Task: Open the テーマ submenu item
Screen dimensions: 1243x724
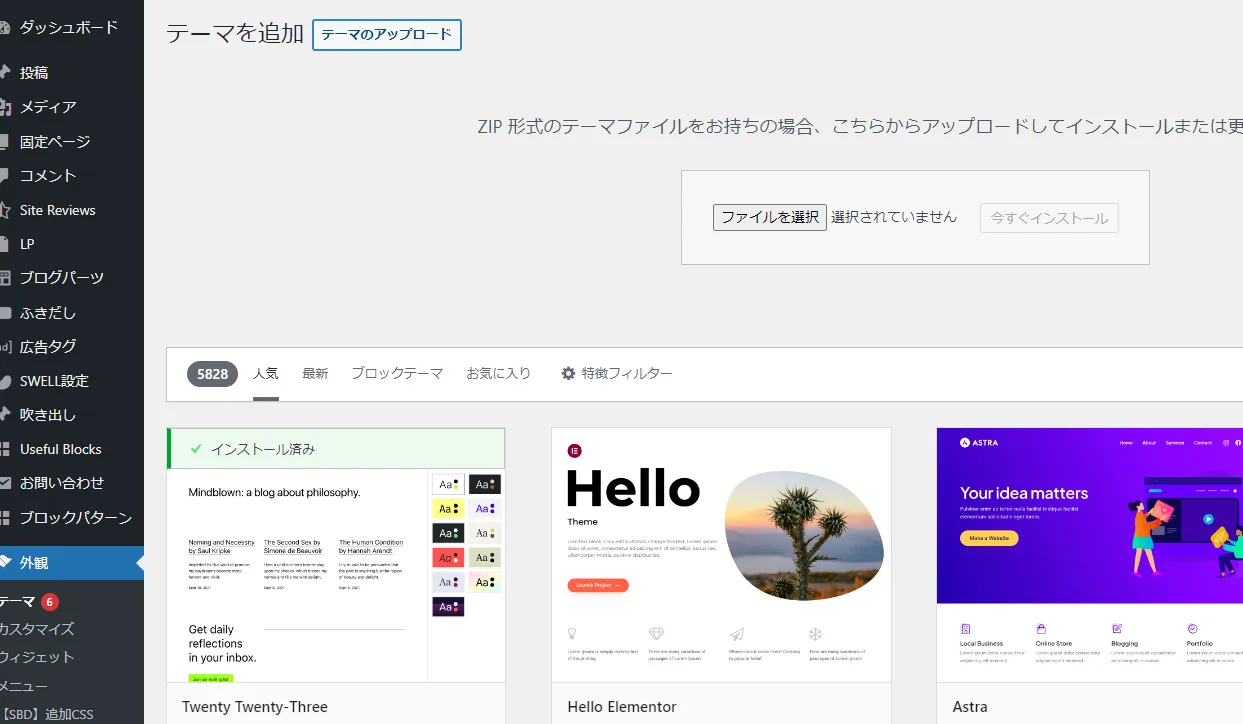Action: tap(18, 601)
